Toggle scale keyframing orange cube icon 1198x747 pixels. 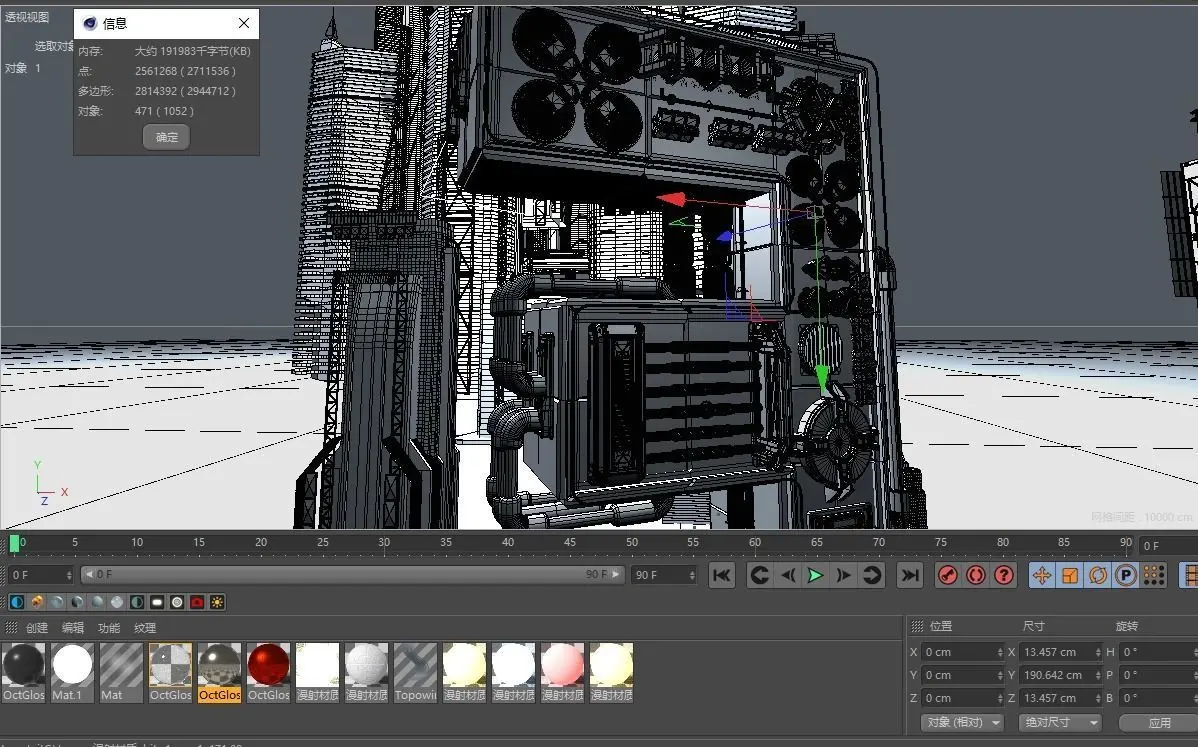[x=1070, y=575]
